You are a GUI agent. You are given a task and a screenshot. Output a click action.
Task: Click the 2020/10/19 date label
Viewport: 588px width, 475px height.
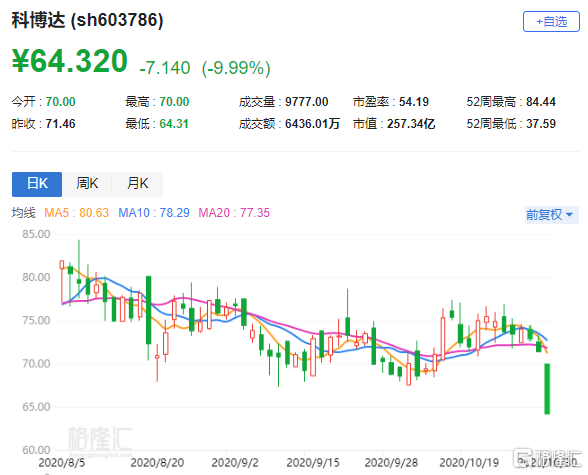coord(469,463)
